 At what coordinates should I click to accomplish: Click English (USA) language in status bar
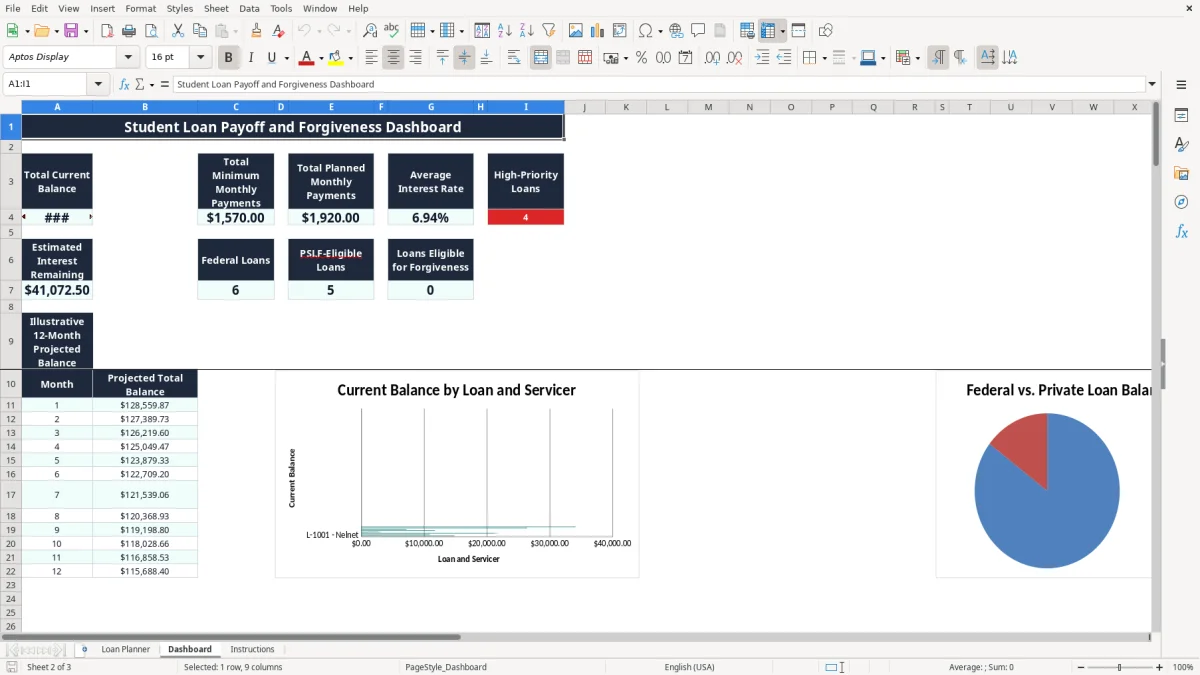[690, 667]
